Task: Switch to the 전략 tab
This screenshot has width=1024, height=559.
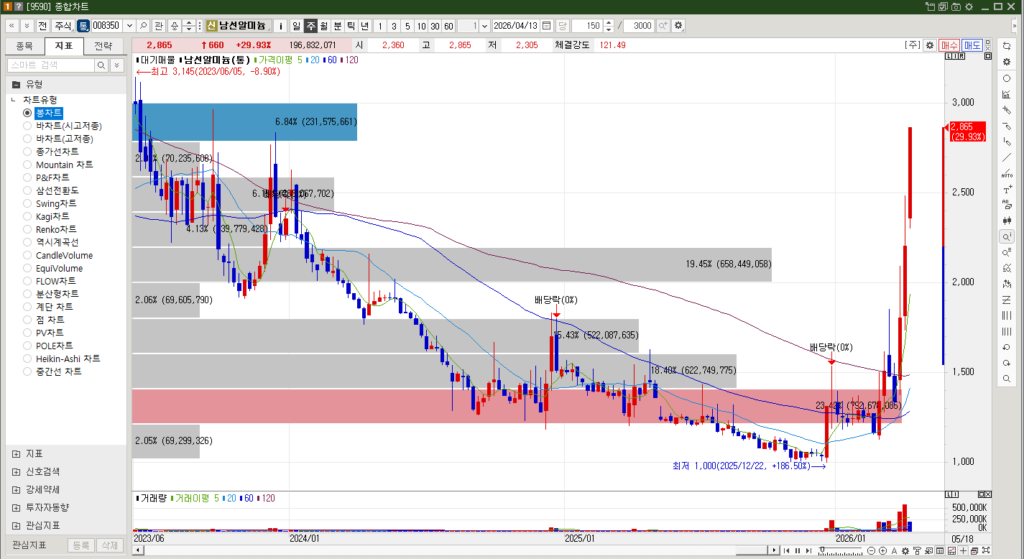Action: coord(103,45)
